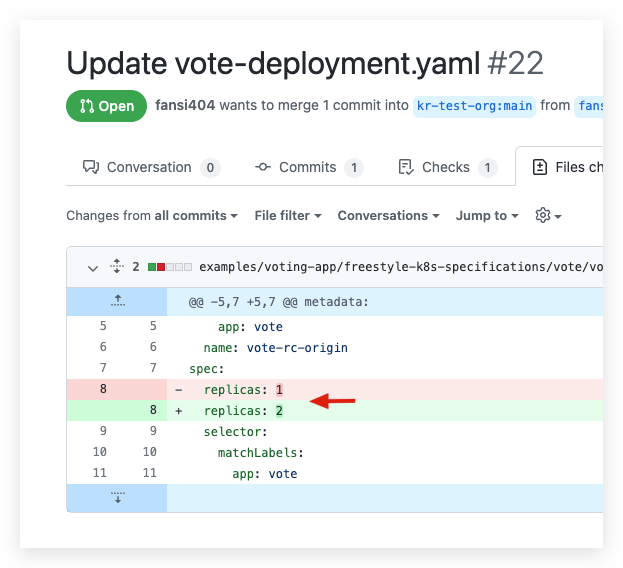Collapse the vote-deployment.yaml file diff
The image size is (623, 568).
click(x=93, y=268)
